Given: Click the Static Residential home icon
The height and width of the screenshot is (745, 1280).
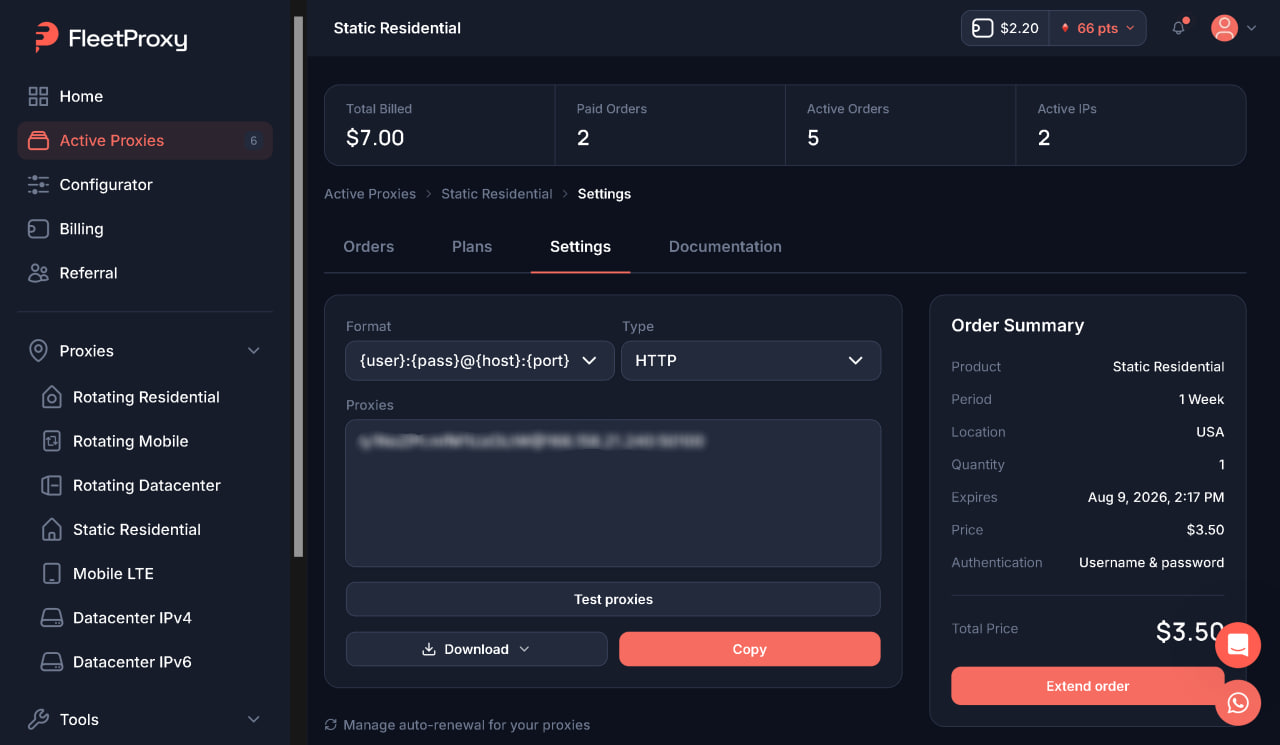Looking at the screenshot, I should (x=51, y=530).
